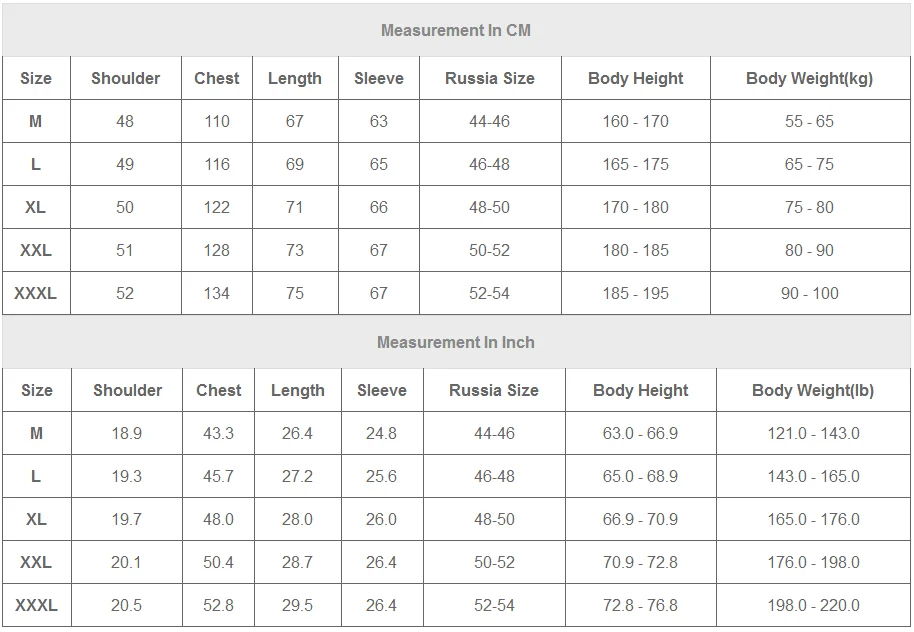Select the "Body Weight(kg)" column header
The image size is (914, 632).
809,78
